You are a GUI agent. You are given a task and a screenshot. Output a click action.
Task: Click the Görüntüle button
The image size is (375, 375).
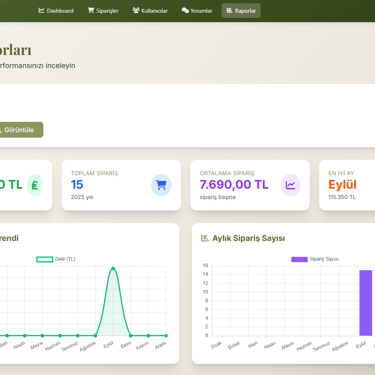pyautogui.click(x=19, y=130)
